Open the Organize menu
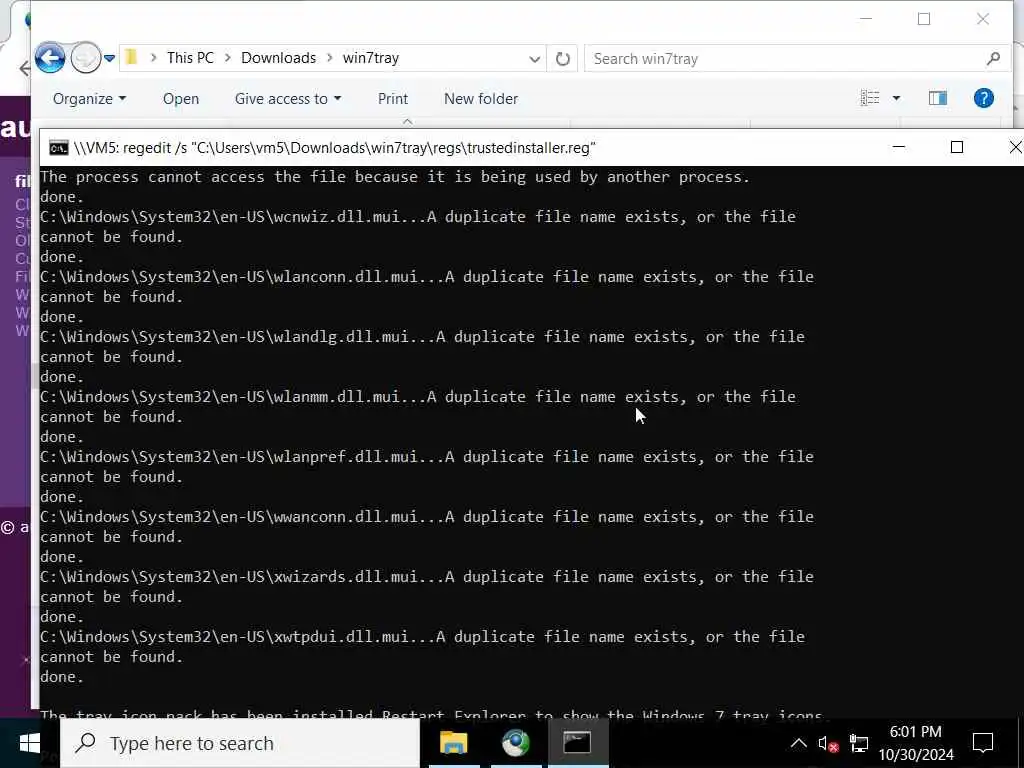This screenshot has width=1024, height=768. click(89, 99)
